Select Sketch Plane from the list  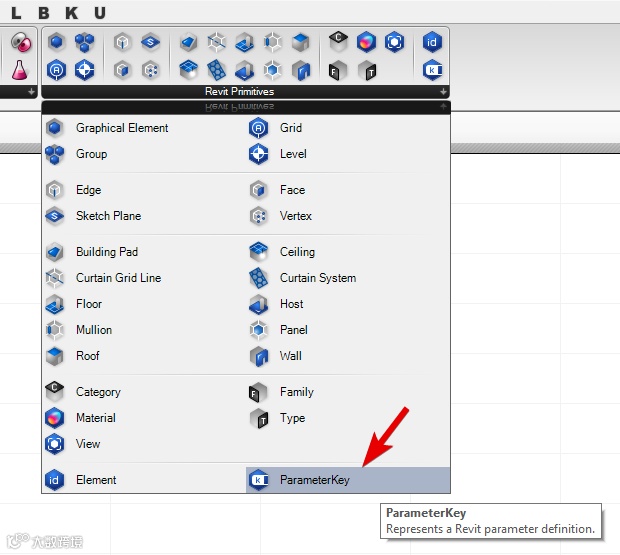[144, 216]
